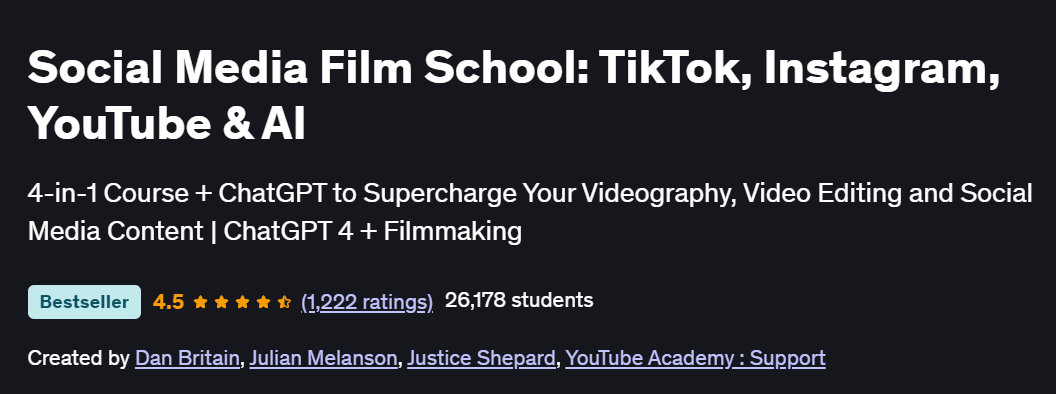Click 'ChatGPT 4 + Filmmaking' subtitle text

pyautogui.click(x=372, y=231)
